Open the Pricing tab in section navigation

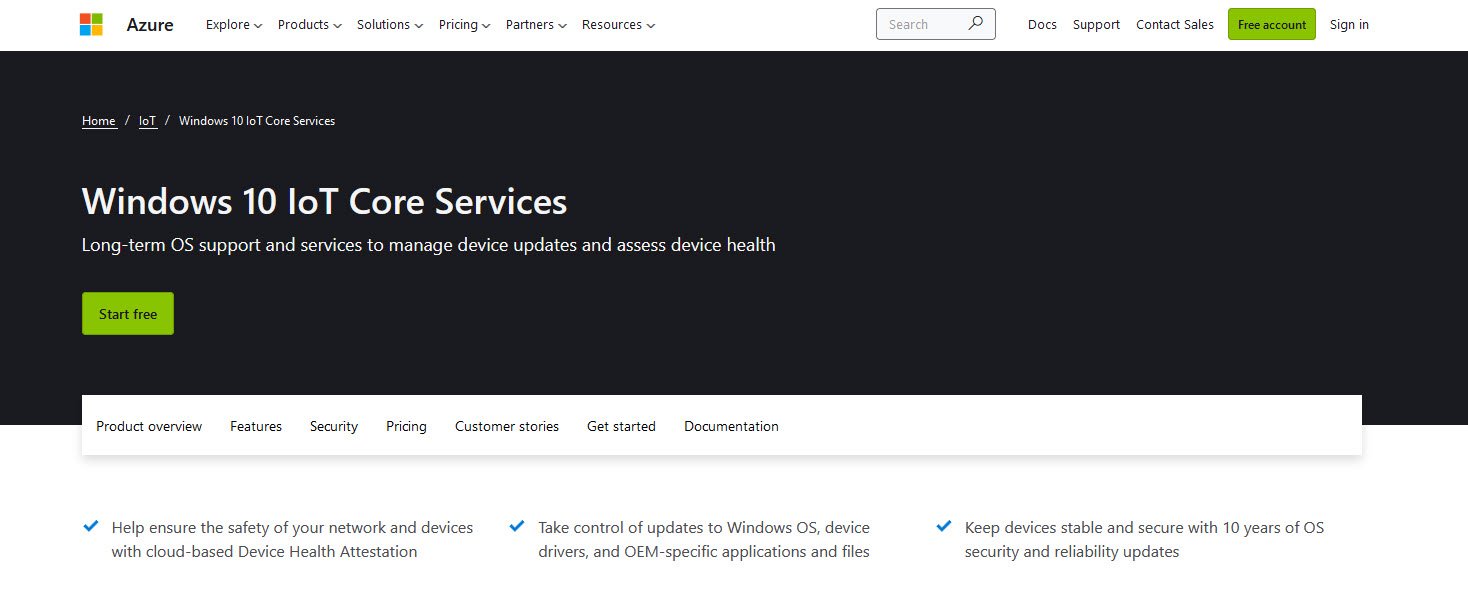pyautogui.click(x=406, y=426)
